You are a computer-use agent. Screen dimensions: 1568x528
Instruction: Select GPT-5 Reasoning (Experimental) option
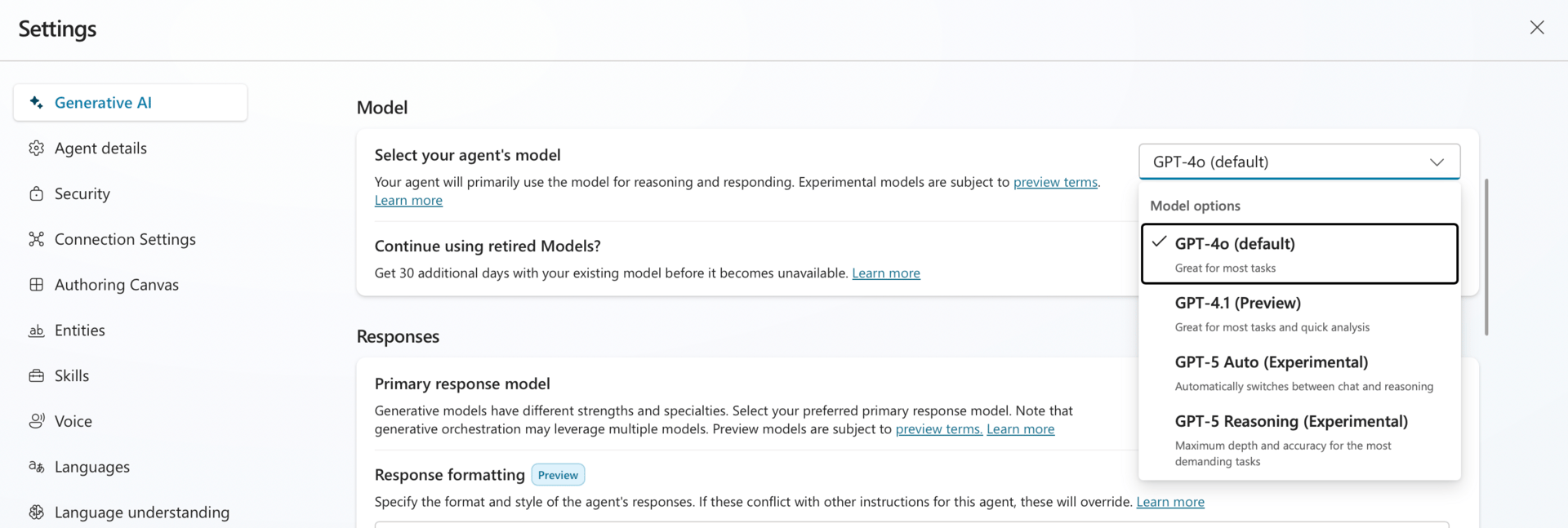pyautogui.click(x=1298, y=440)
